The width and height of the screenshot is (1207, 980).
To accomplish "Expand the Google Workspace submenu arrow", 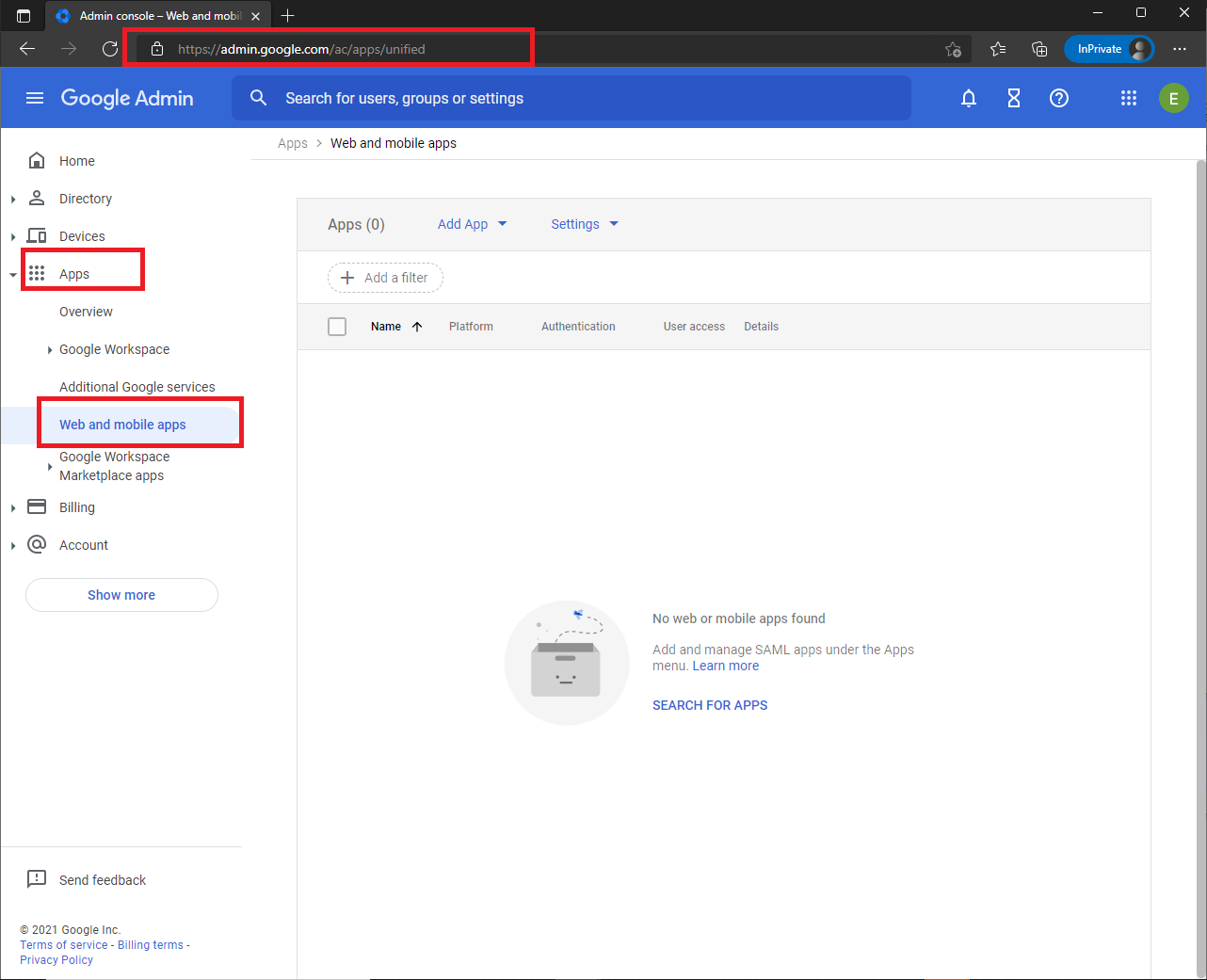I will pyautogui.click(x=50, y=349).
